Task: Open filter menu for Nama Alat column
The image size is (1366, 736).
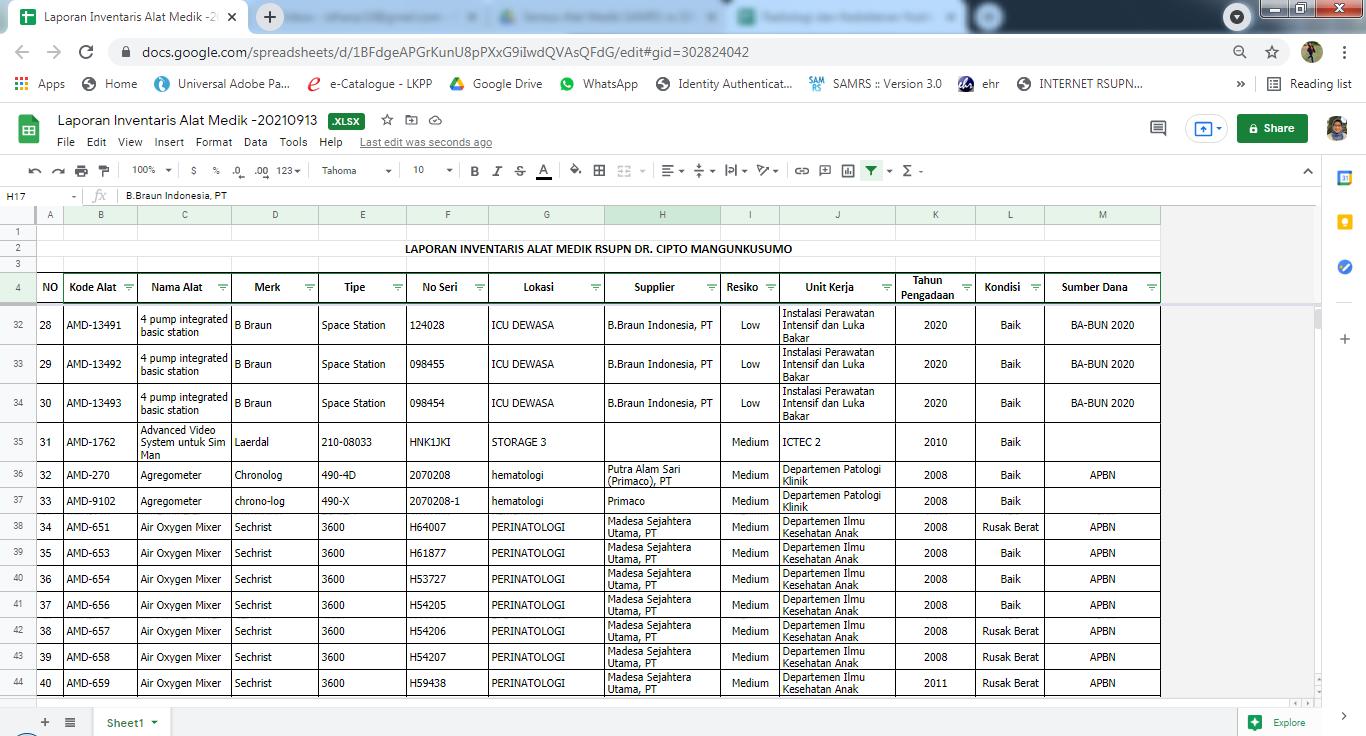Action: pyautogui.click(x=222, y=287)
